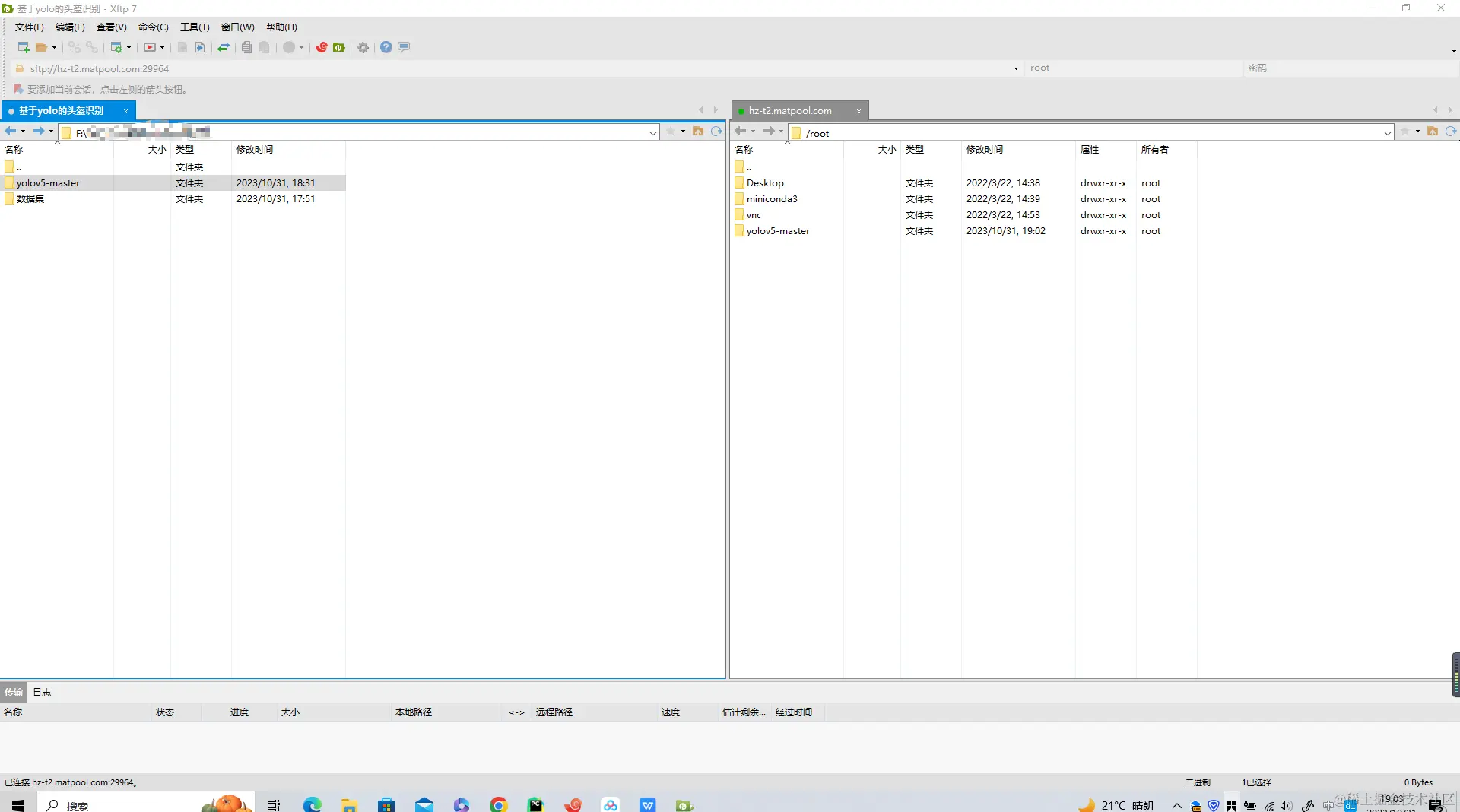Go back in the remote pane
Viewport: 1460px width, 812px height.
(740, 132)
